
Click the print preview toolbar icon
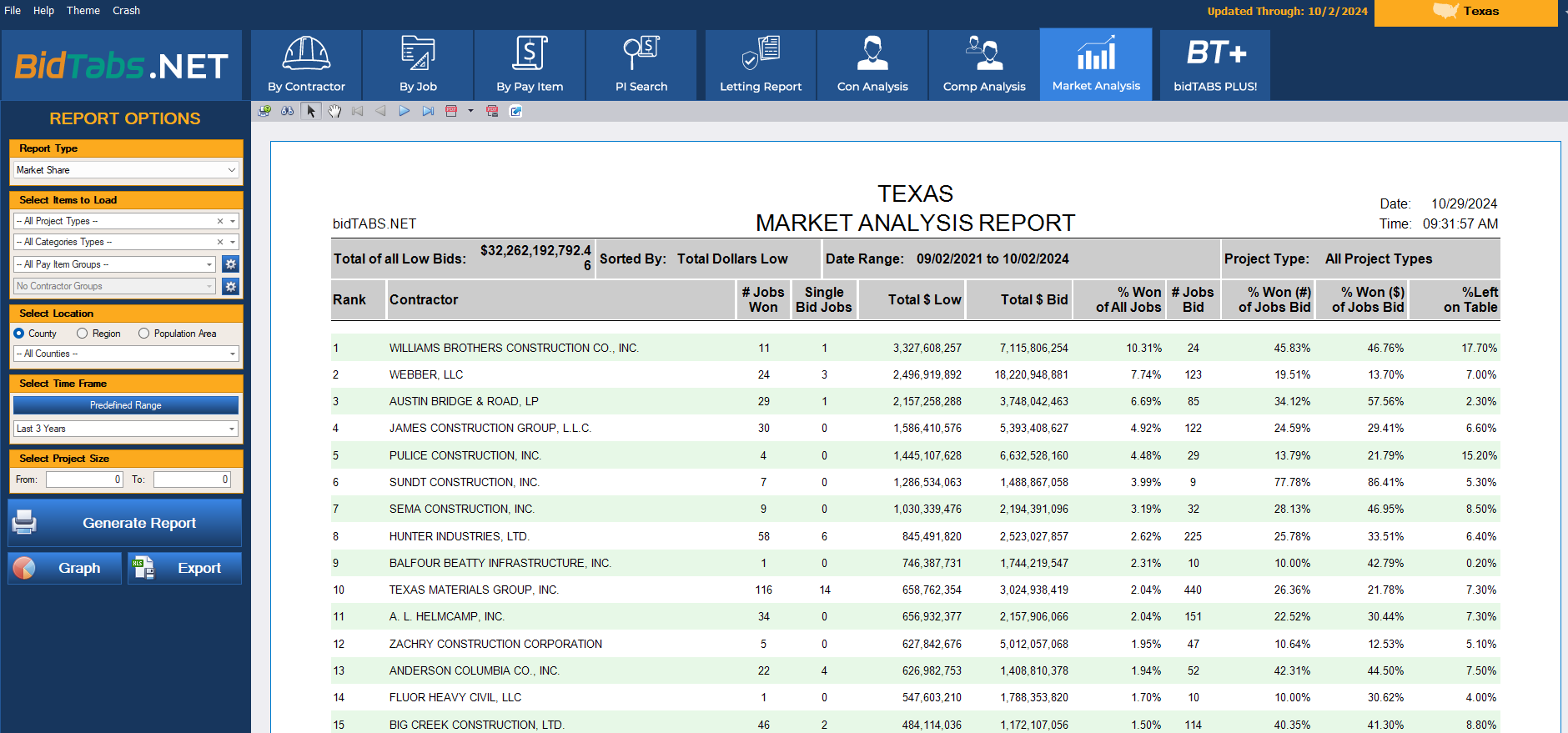click(264, 111)
